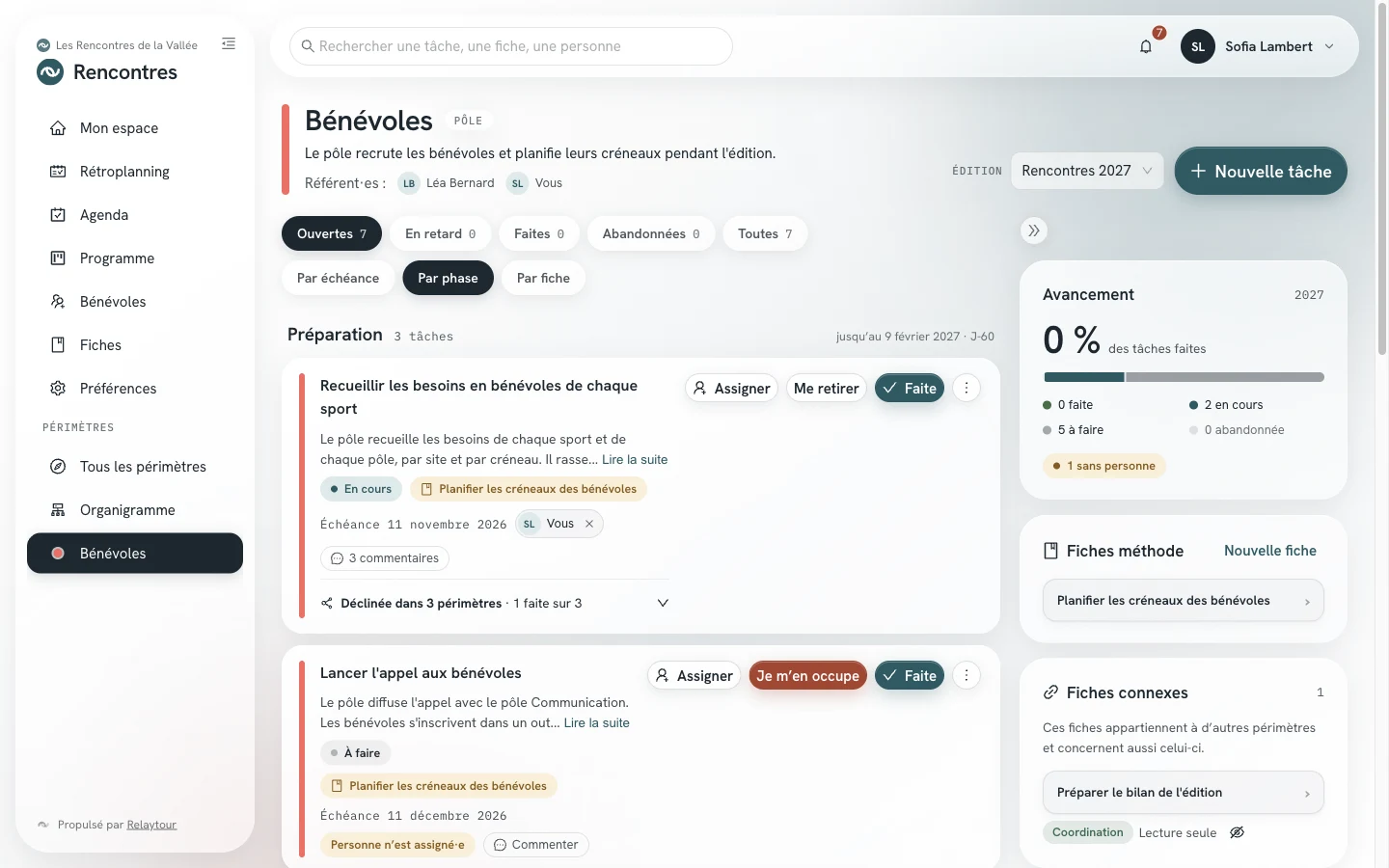This screenshot has width=1389, height=868.
Task: Collapse the right panel with double-chevron
Action: pyautogui.click(x=1034, y=231)
